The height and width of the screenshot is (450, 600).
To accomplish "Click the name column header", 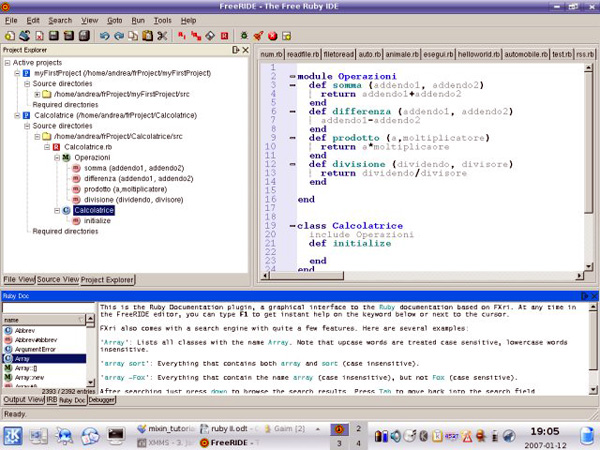I will (44, 320).
